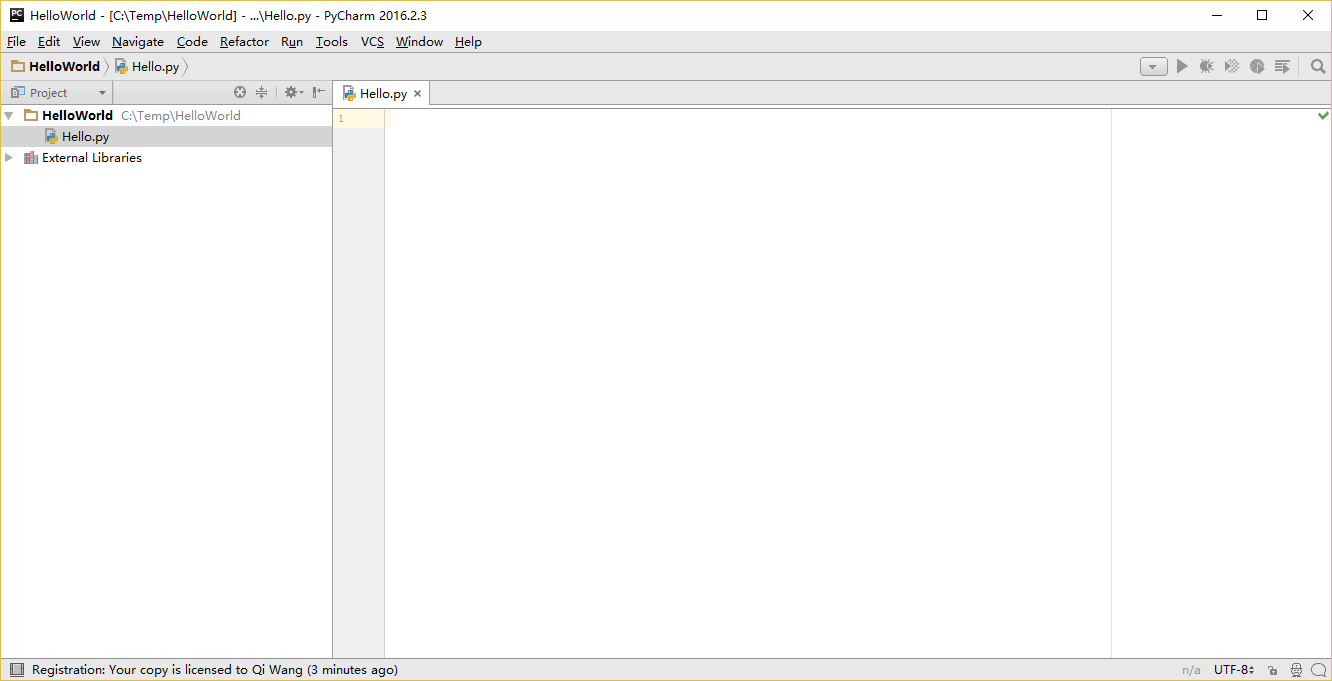Open the File menu
The image size is (1332, 681).
point(16,41)
